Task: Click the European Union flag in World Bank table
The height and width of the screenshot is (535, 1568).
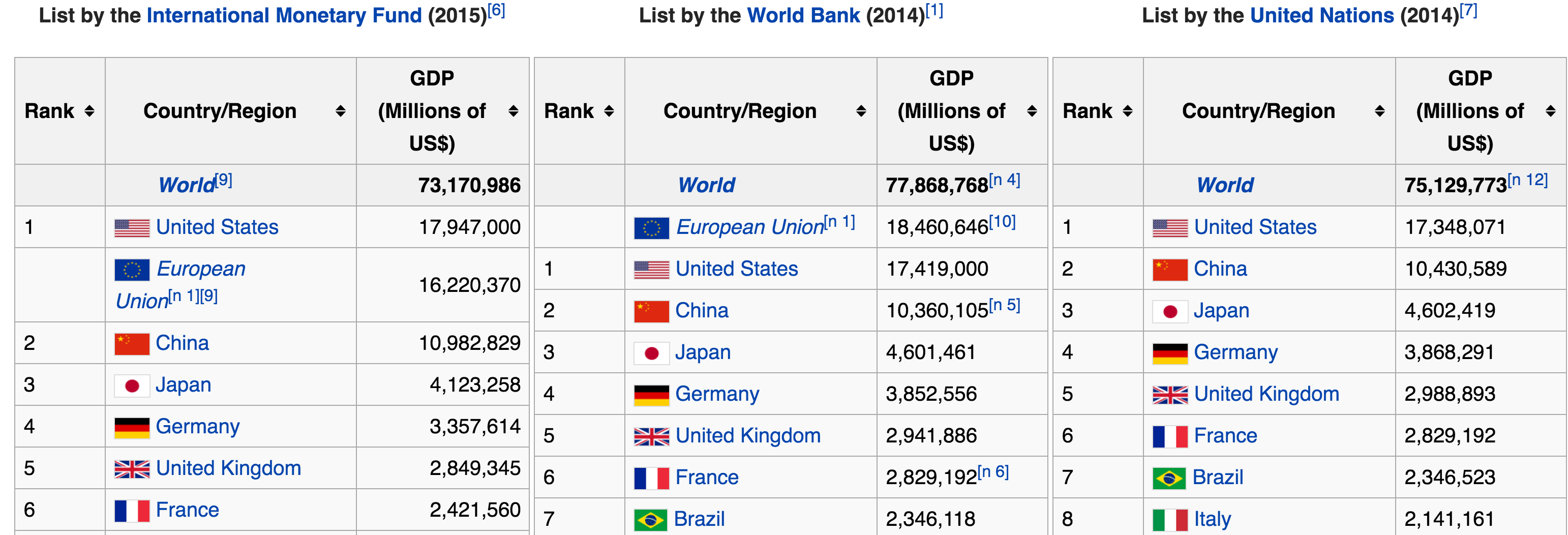Action: pos(651,228)
